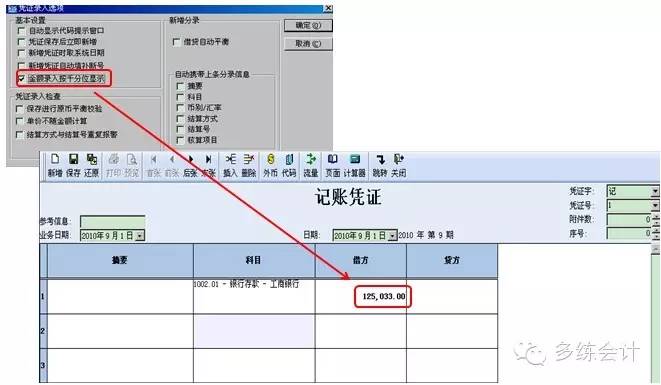Click the 附件数 spinner control
The image size is (661, 385).
click(656, 219)
